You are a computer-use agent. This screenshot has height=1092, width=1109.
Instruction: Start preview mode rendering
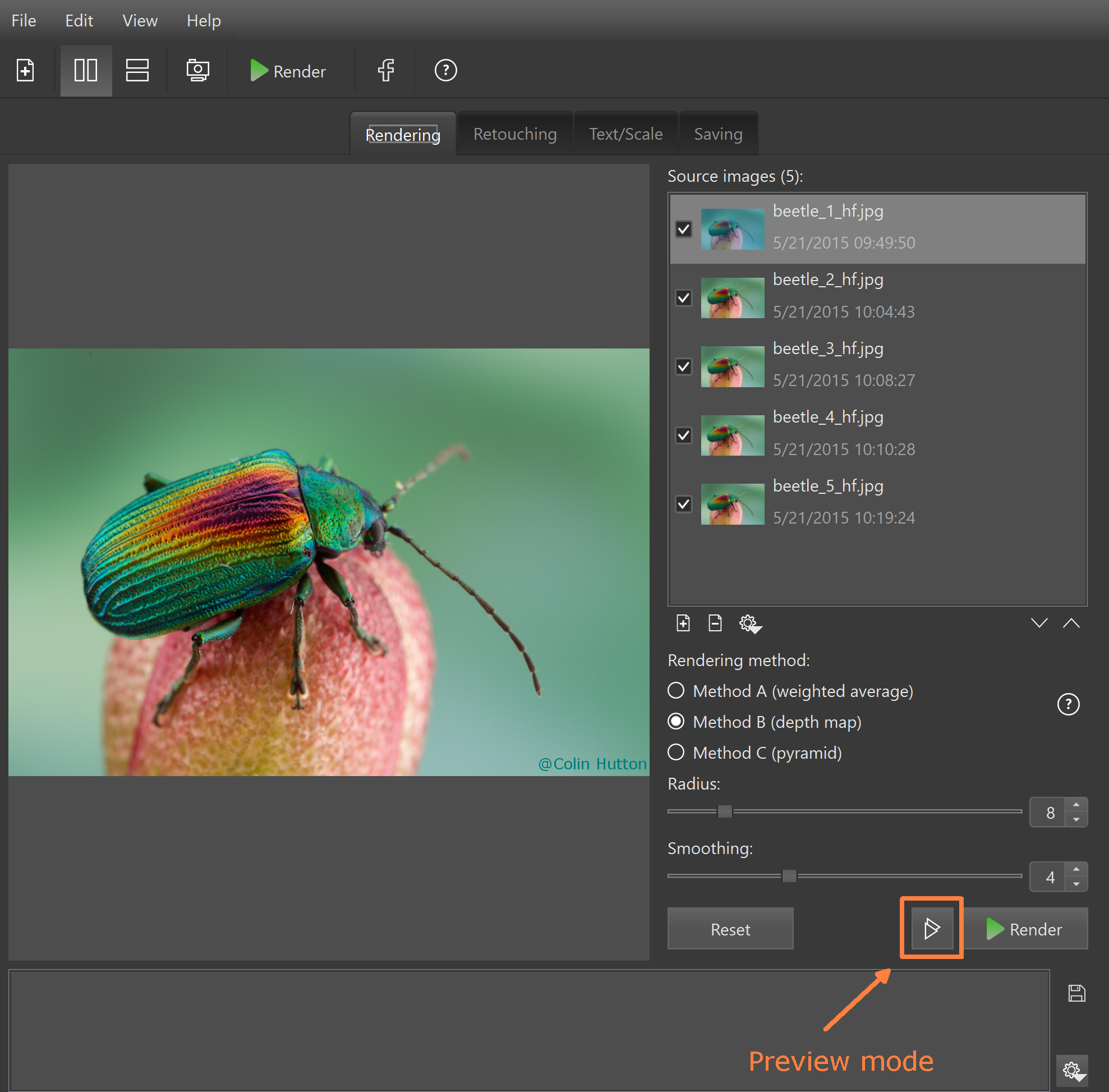(931, 928)
